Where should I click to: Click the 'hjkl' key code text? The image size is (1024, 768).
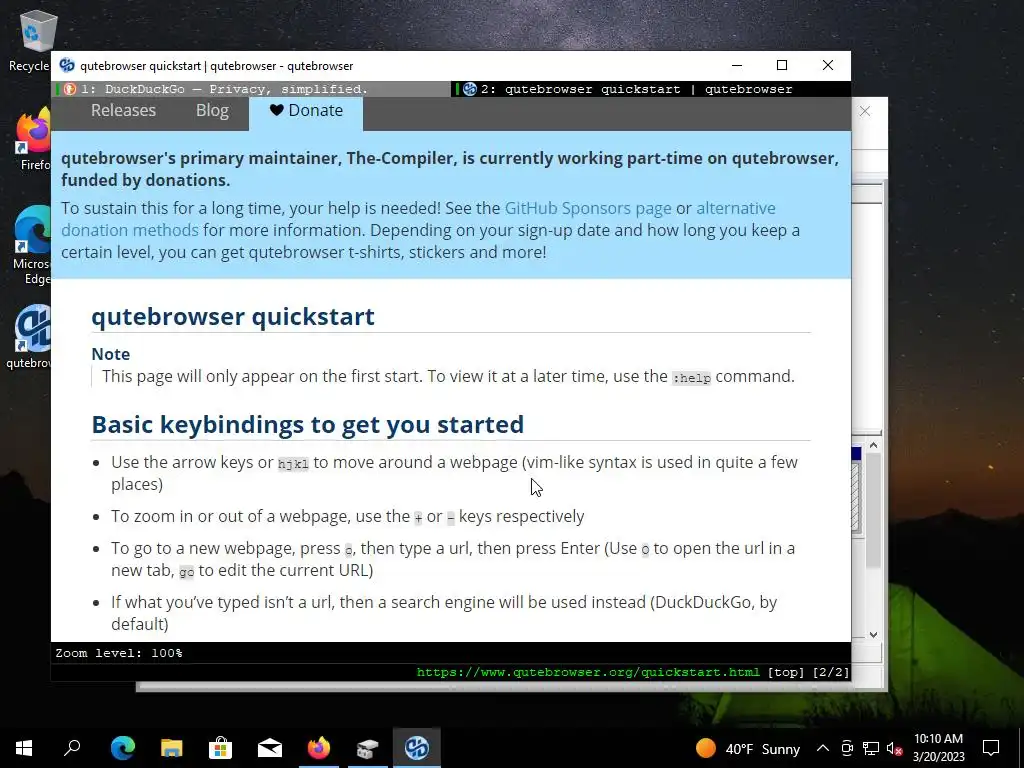[x=293, y=464]
